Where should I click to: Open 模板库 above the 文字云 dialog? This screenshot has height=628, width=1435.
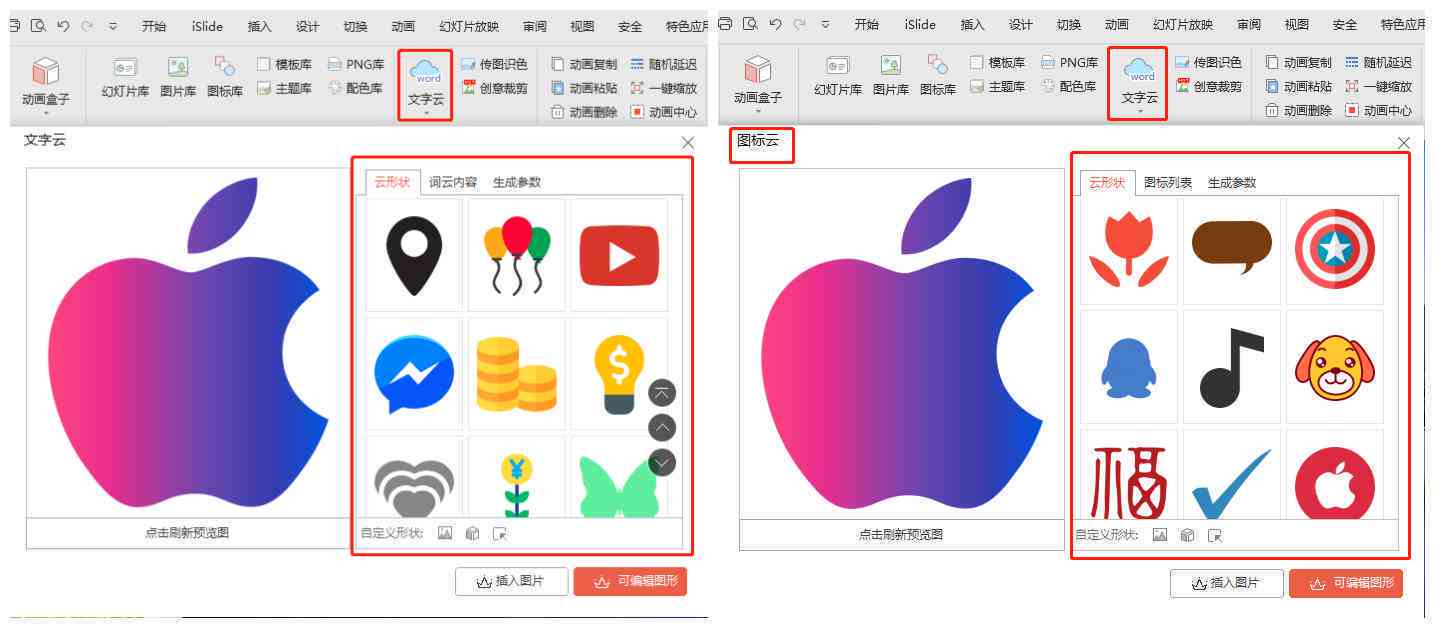click(284, 64)
